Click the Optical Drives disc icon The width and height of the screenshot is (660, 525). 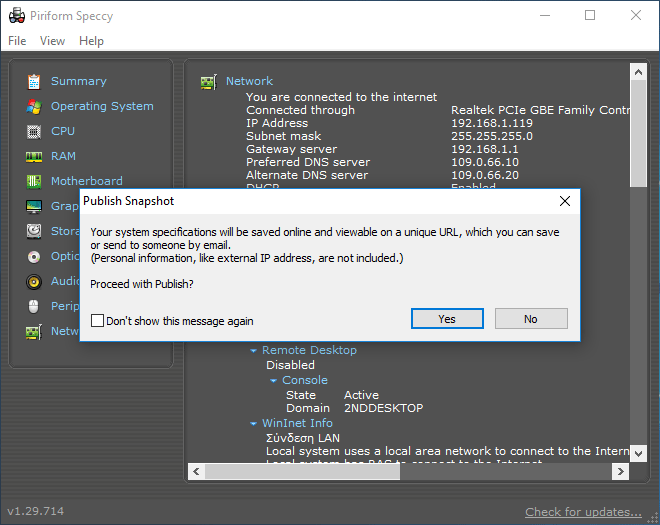34,257
